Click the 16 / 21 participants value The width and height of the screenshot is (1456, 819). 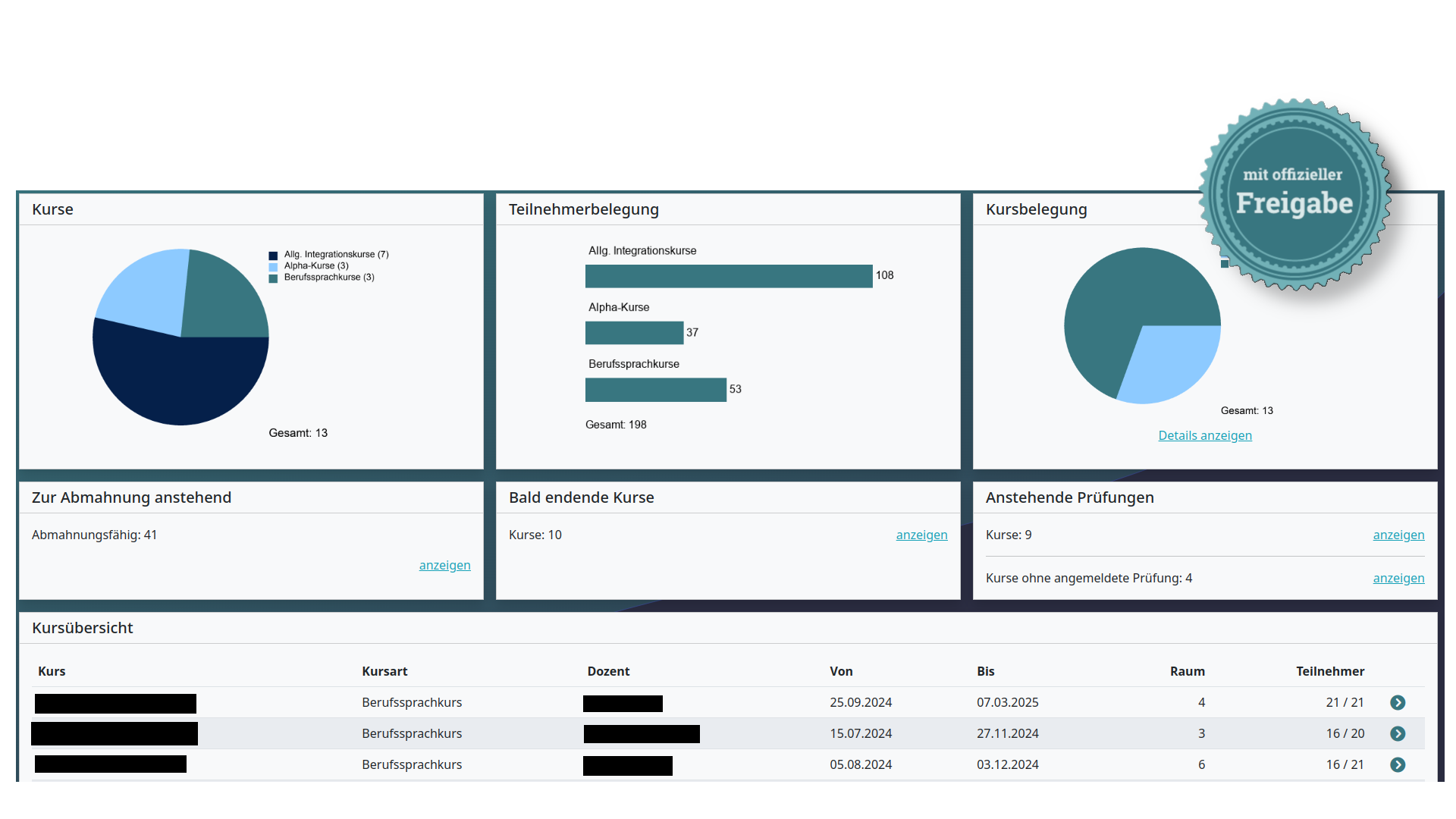coord(1345,764)
